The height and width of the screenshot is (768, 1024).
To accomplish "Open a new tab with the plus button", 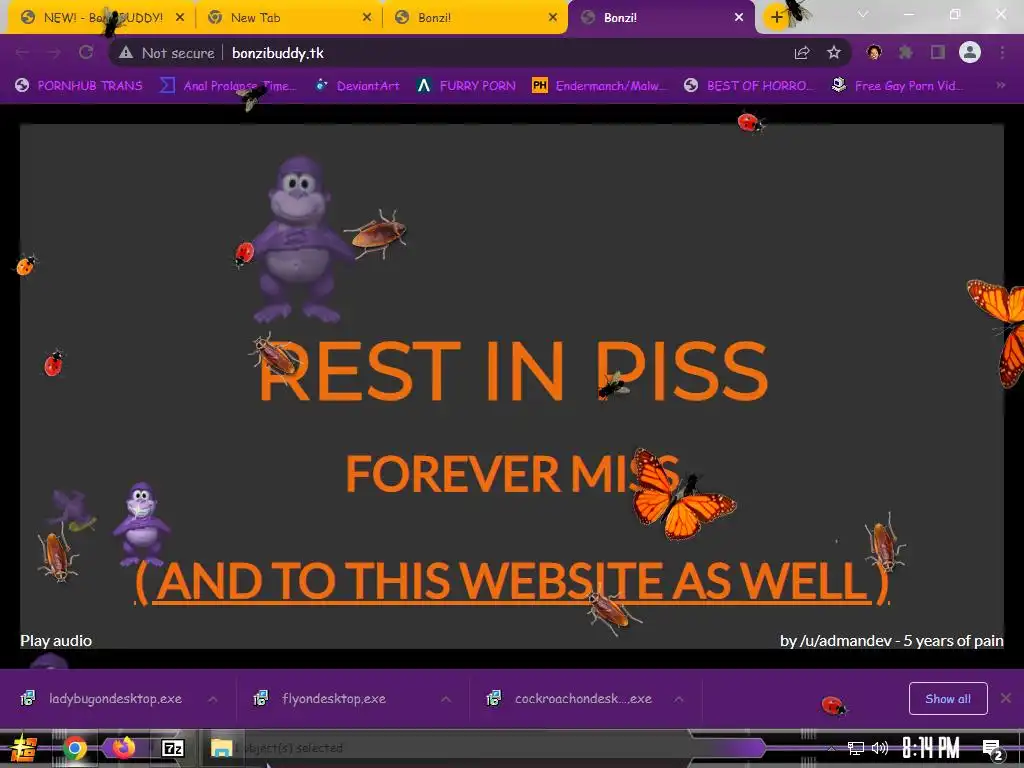I will click(776, 18).
